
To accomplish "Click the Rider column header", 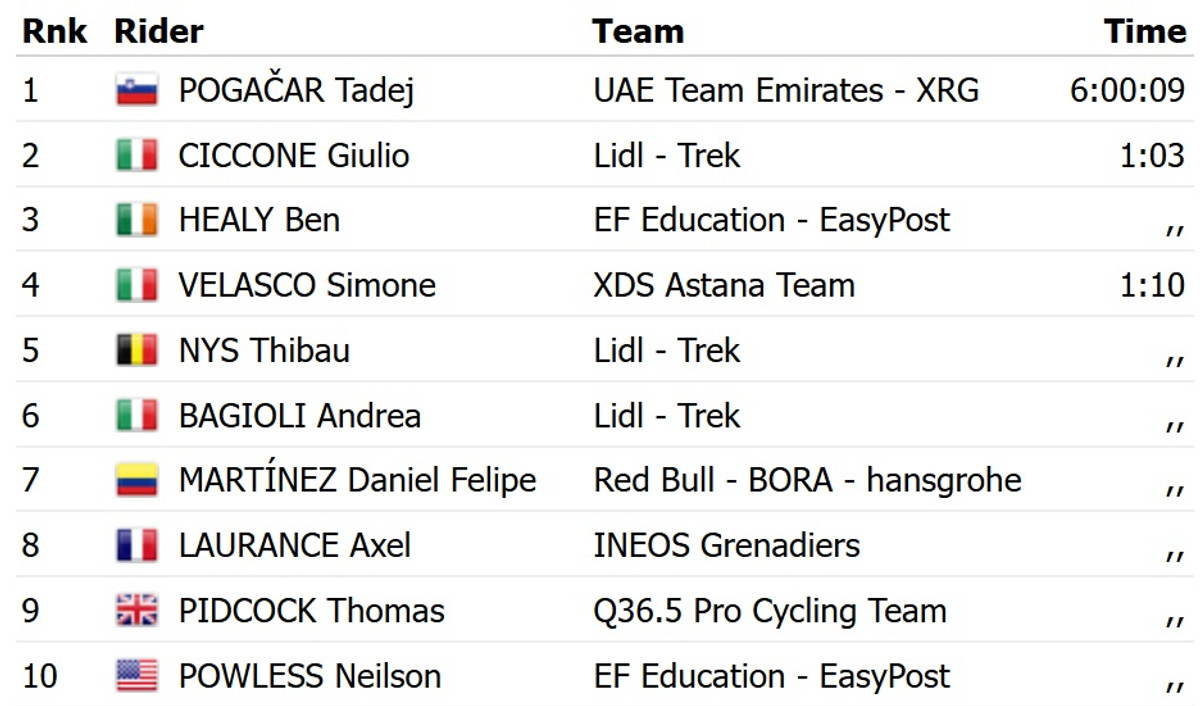I will 159,31.
